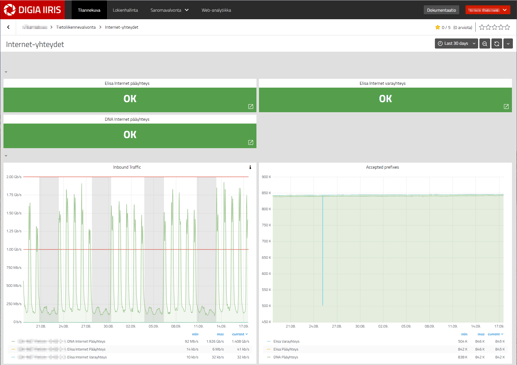Sort the Inbound Traffic legend by current column
Viewport: 517px width, 365px height.
click(240, 334)
